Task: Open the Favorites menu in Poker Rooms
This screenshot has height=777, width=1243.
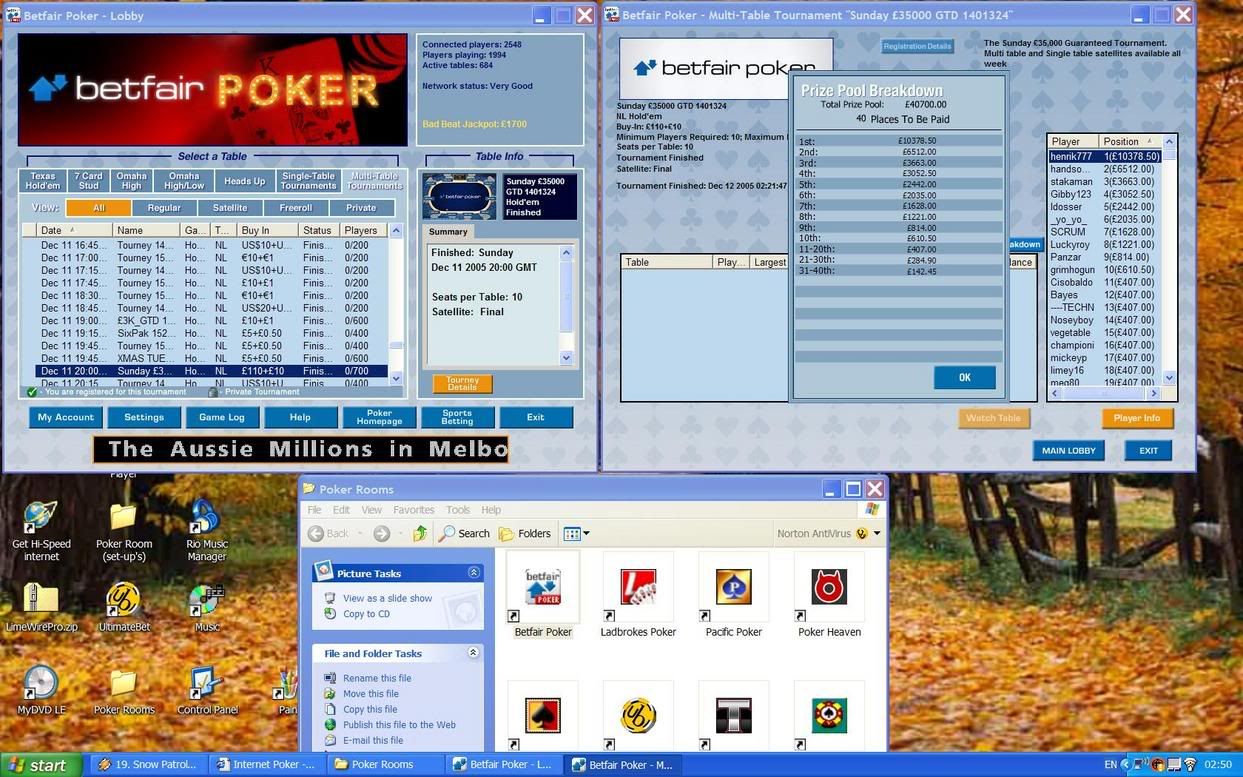Action: coord(413,510)
